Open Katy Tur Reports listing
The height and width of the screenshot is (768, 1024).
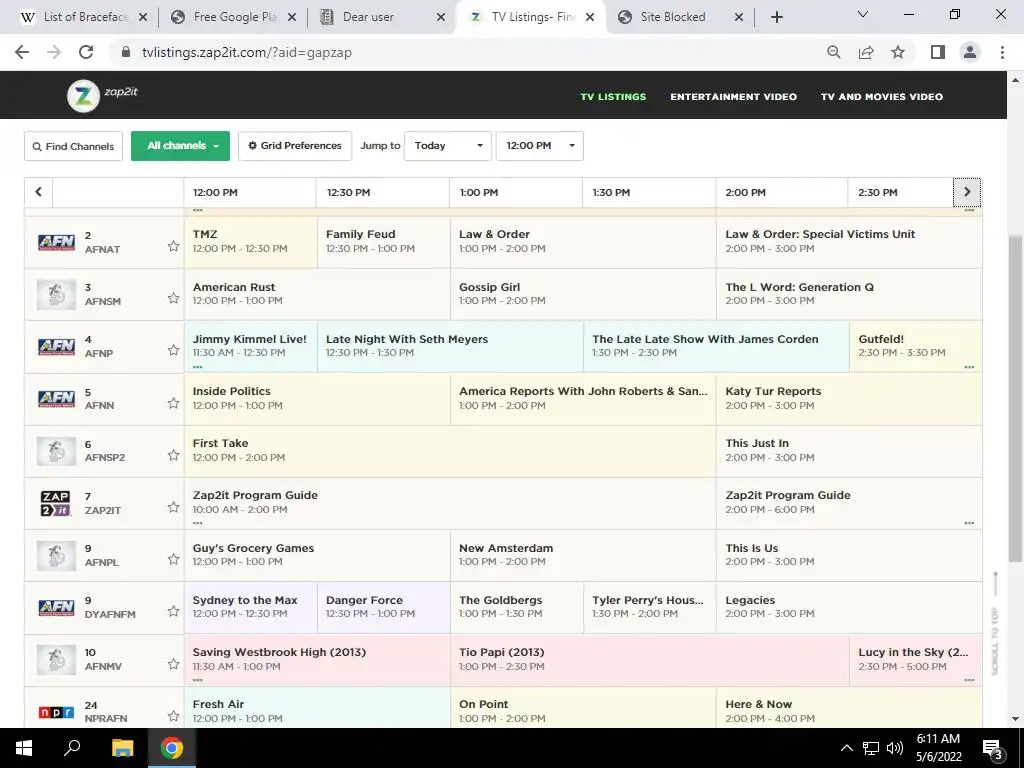849,398
